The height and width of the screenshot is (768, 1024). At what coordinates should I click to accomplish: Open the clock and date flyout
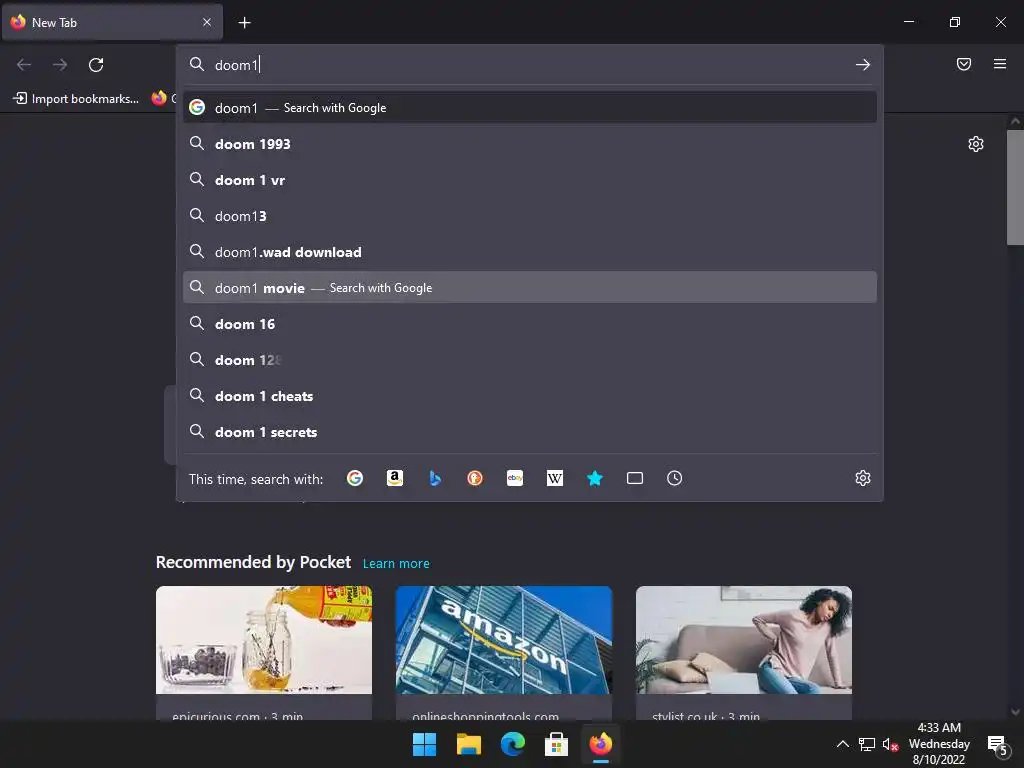[x=939, y=744]
